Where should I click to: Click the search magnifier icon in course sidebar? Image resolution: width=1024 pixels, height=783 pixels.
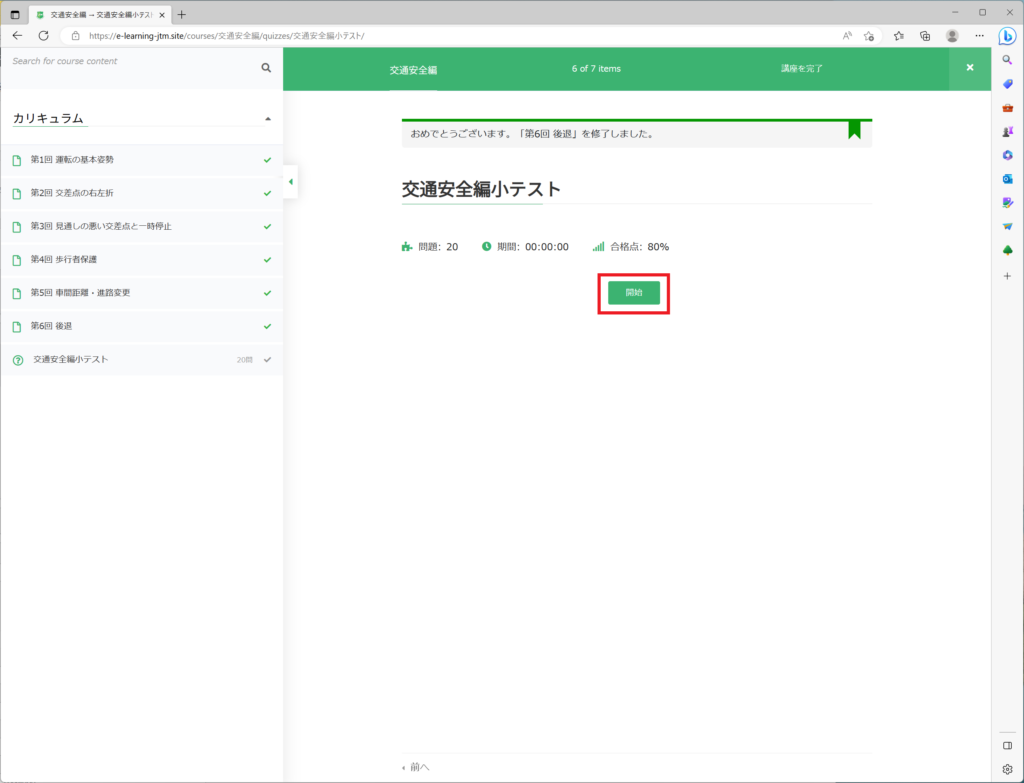(x=266, y=68)
